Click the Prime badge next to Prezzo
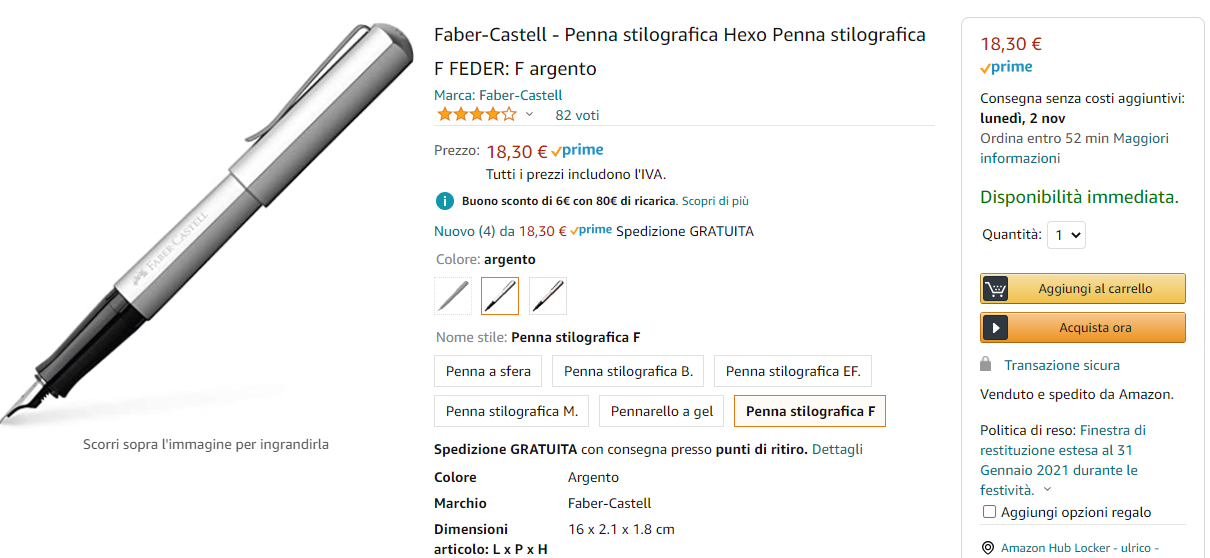Image resolution: width=1210 pixels, height=558 pixels. (x=577, y=151)
